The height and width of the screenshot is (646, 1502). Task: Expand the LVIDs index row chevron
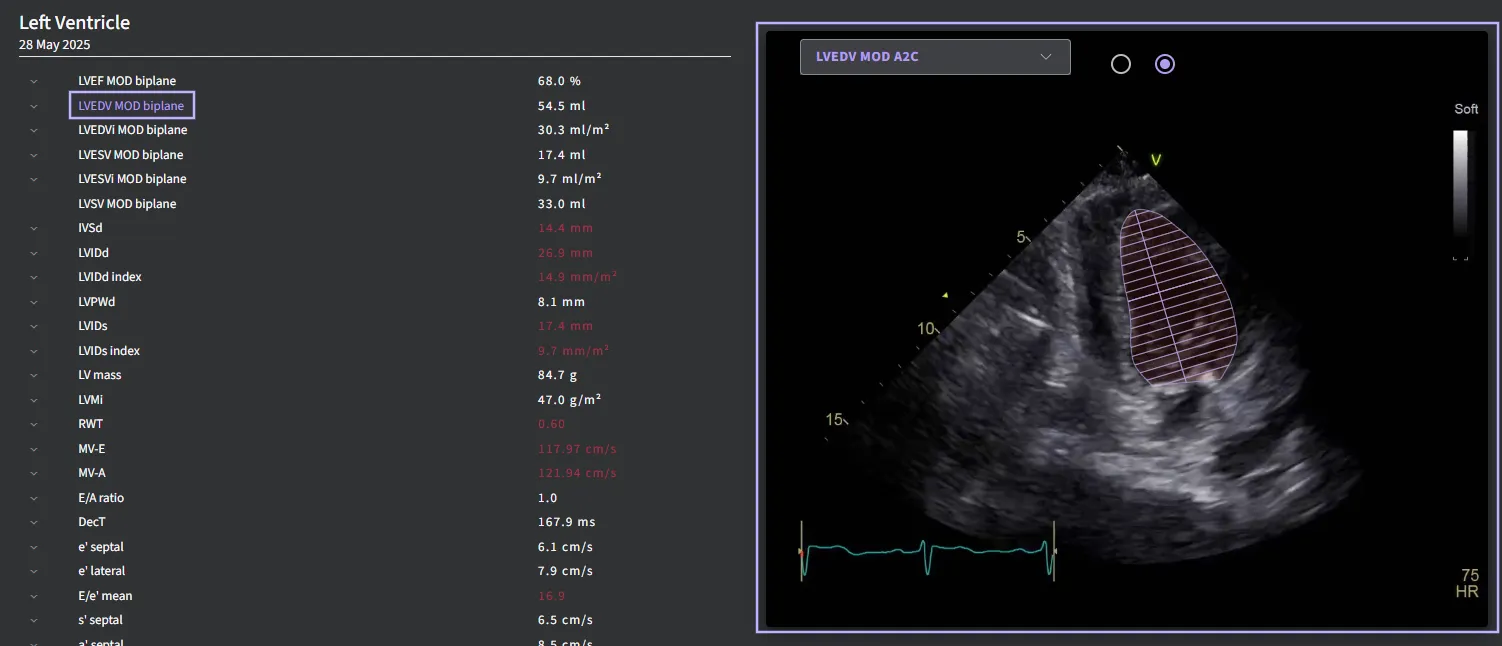coord(34,351)
